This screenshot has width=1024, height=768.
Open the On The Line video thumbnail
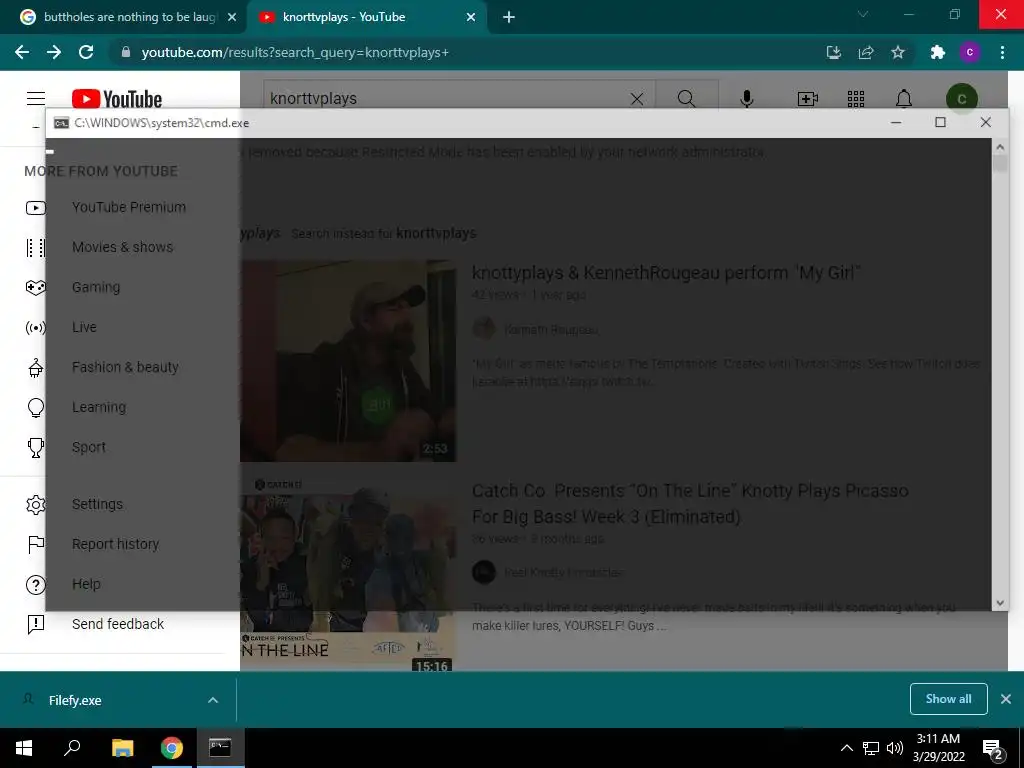[x=348, y=575]
